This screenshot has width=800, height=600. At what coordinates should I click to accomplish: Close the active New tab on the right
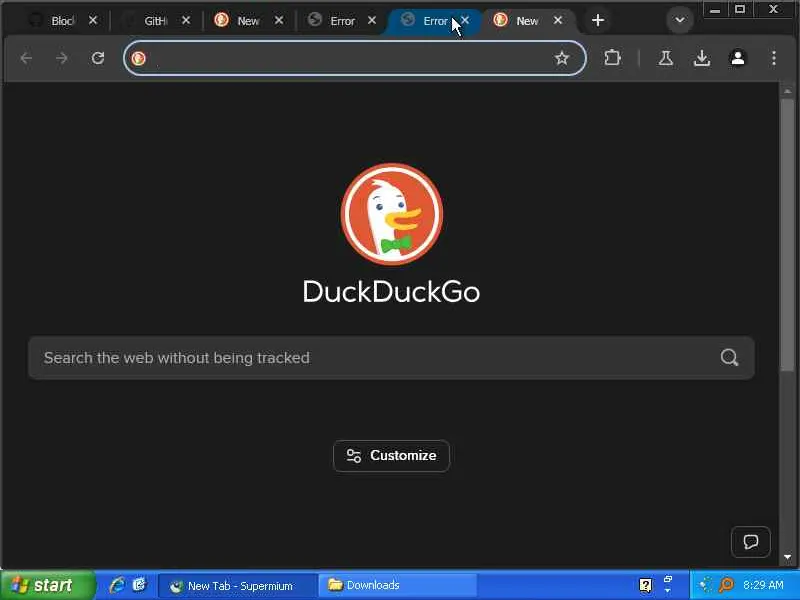558,20
